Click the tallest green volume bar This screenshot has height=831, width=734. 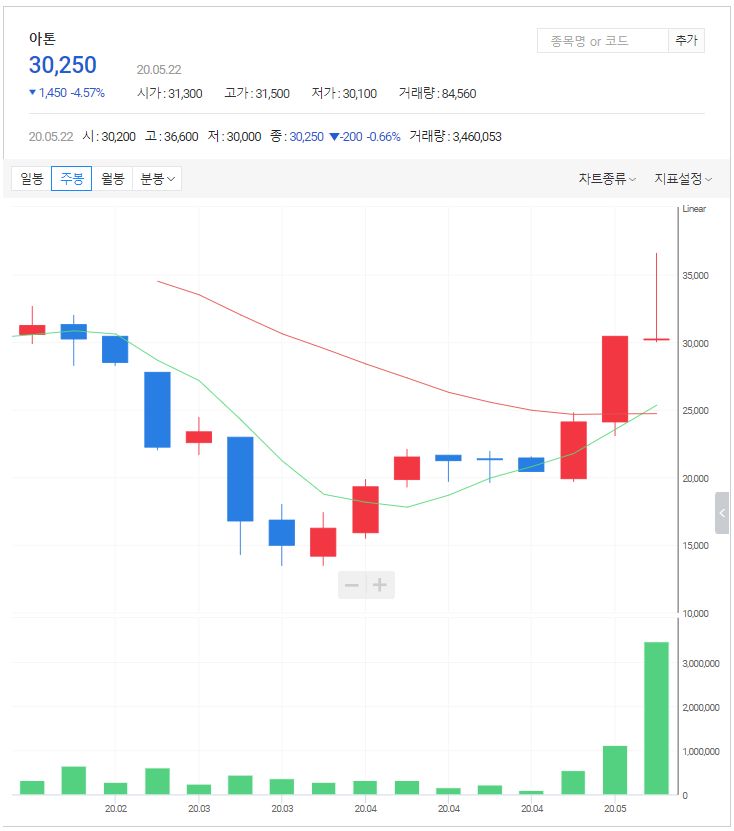coord(656,718)
